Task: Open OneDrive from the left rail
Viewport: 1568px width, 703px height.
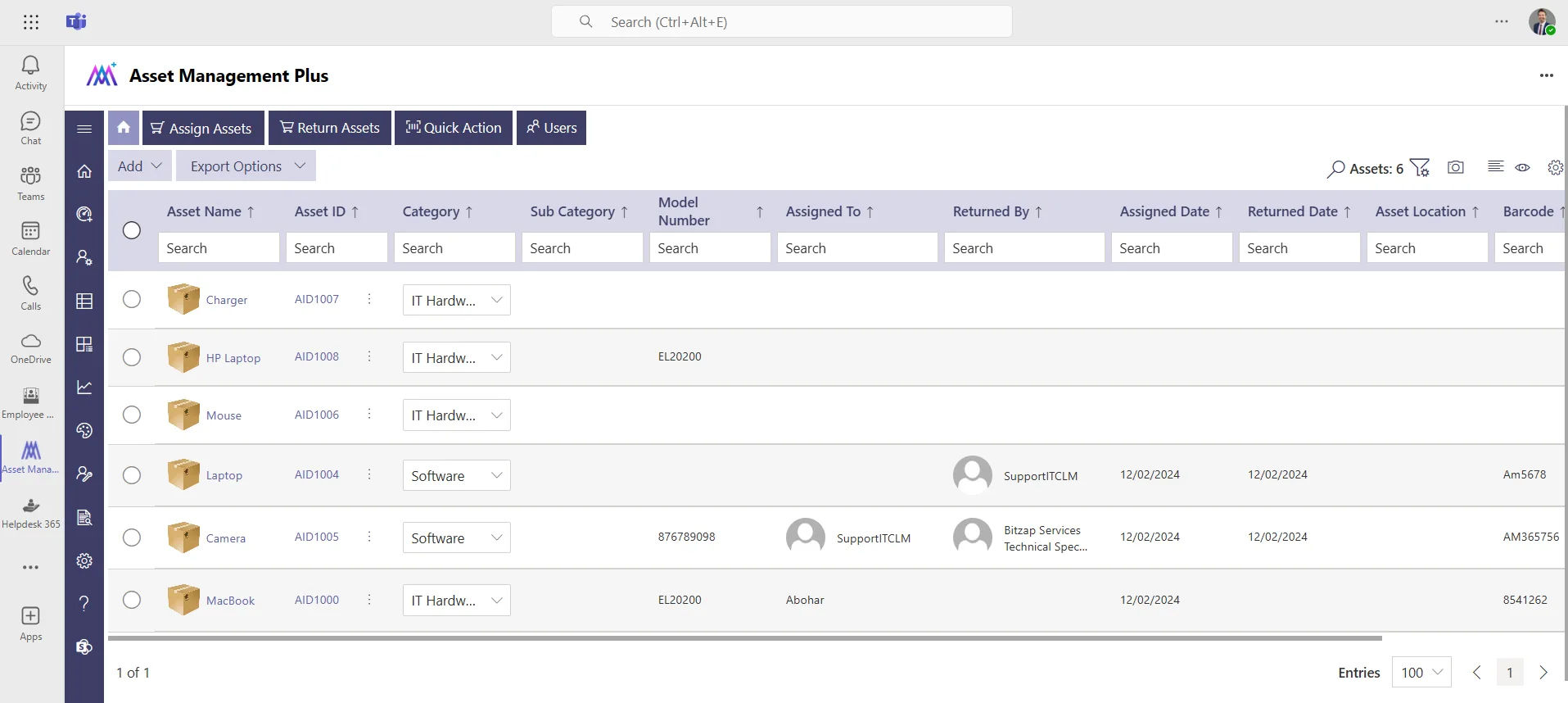Action: pyautogui.click(x=31, y=347)
